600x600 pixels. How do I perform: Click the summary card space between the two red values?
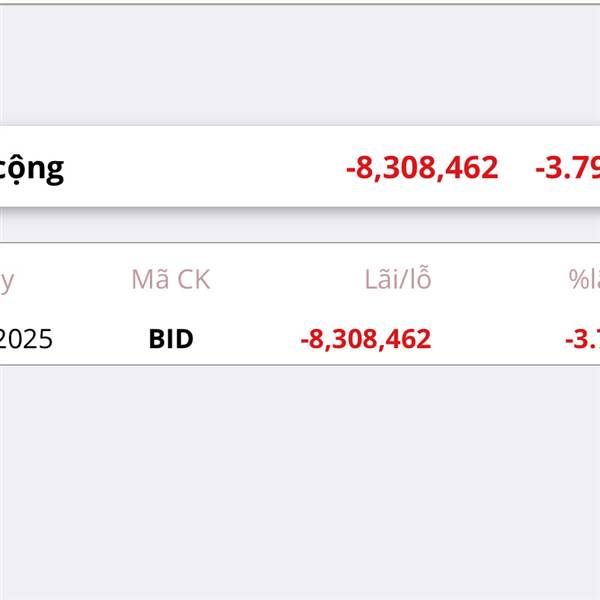[516, 167]
